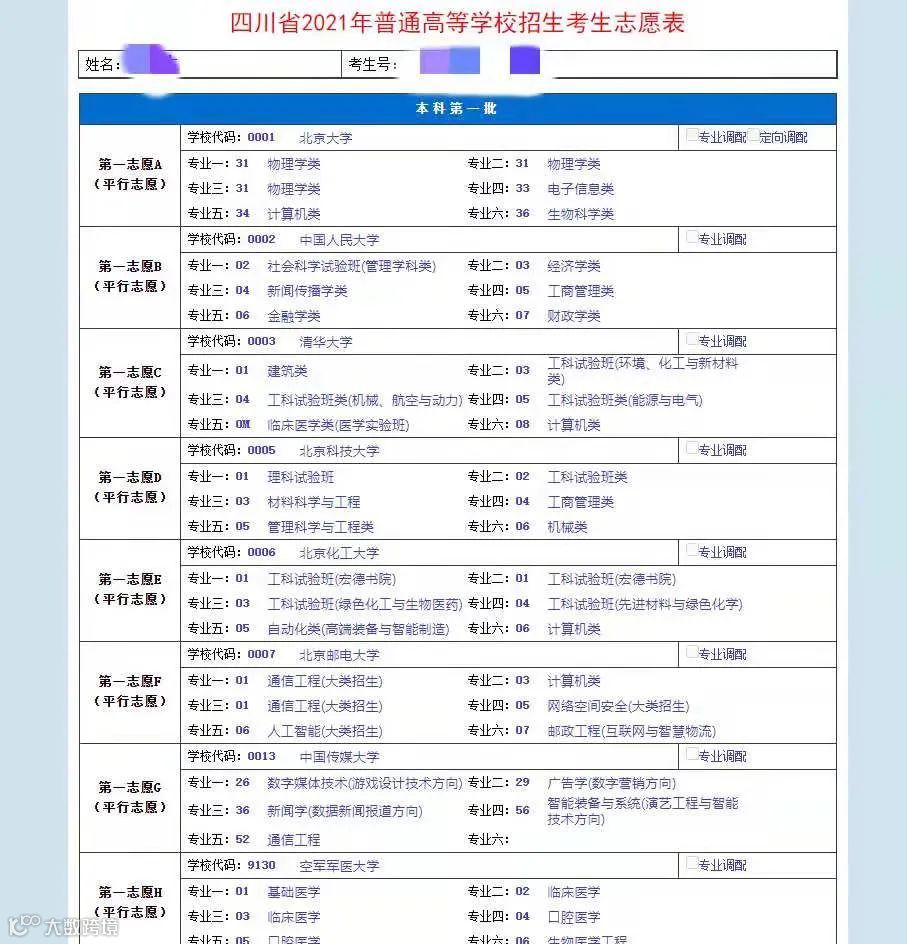Image resolution: width=907 pixels, height=944 pixels.
Task: Check 专业调配 for 中国传媒大学
Action: (x=690, y=756)
